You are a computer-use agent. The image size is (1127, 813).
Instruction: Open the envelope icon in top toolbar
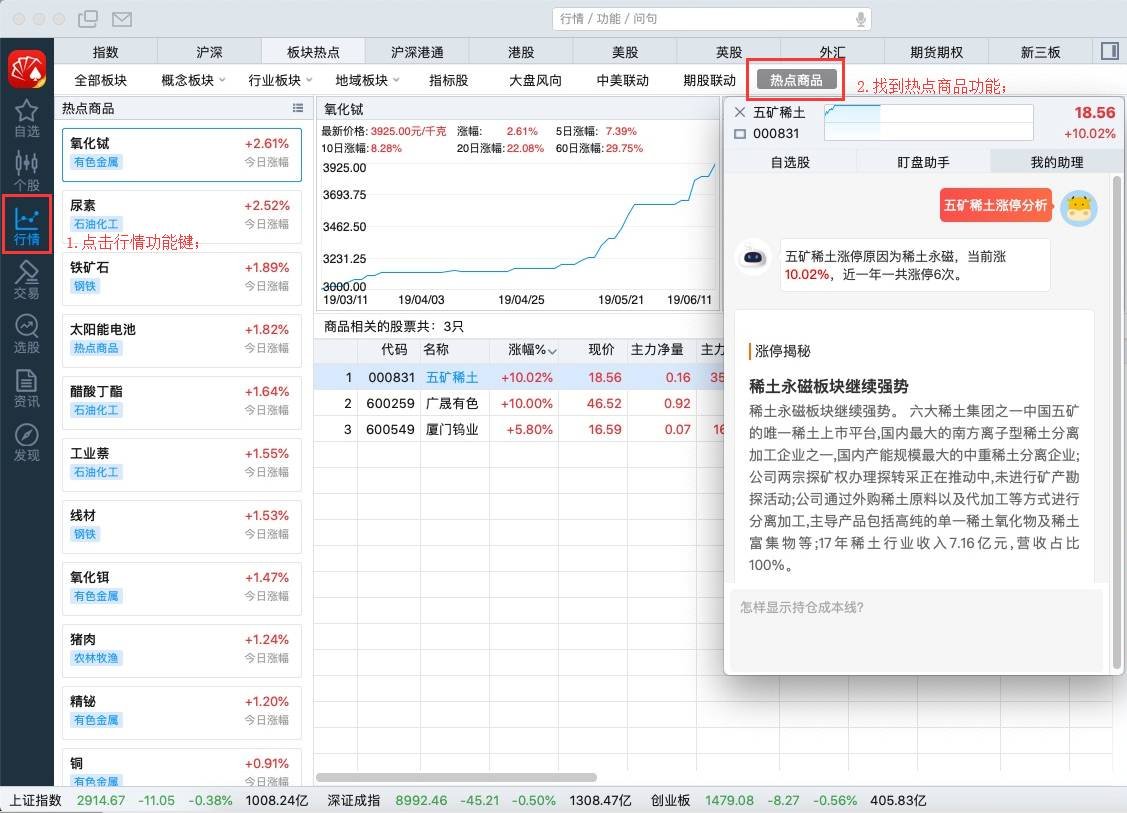point(122,18)
